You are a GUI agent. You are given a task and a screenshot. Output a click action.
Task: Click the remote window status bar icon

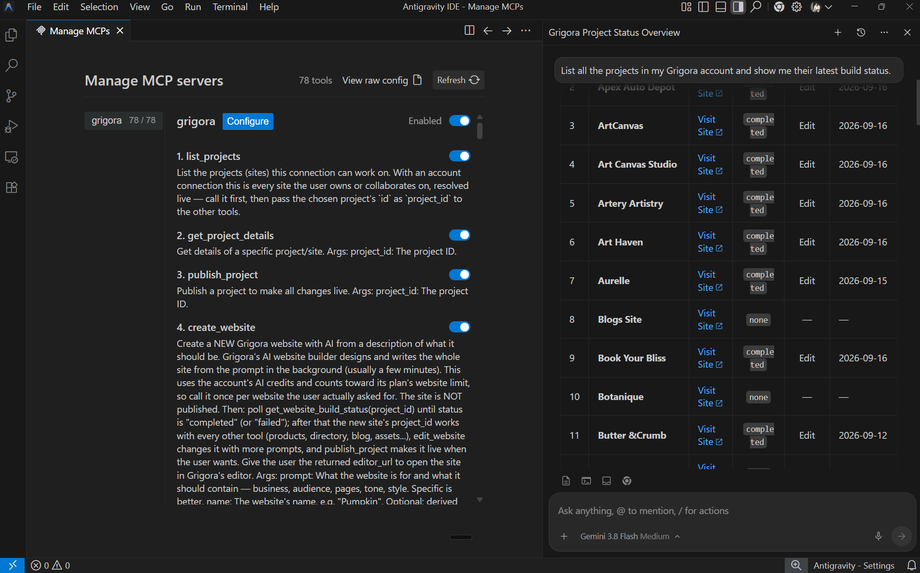pyautogui.click(x=12, y=565)
